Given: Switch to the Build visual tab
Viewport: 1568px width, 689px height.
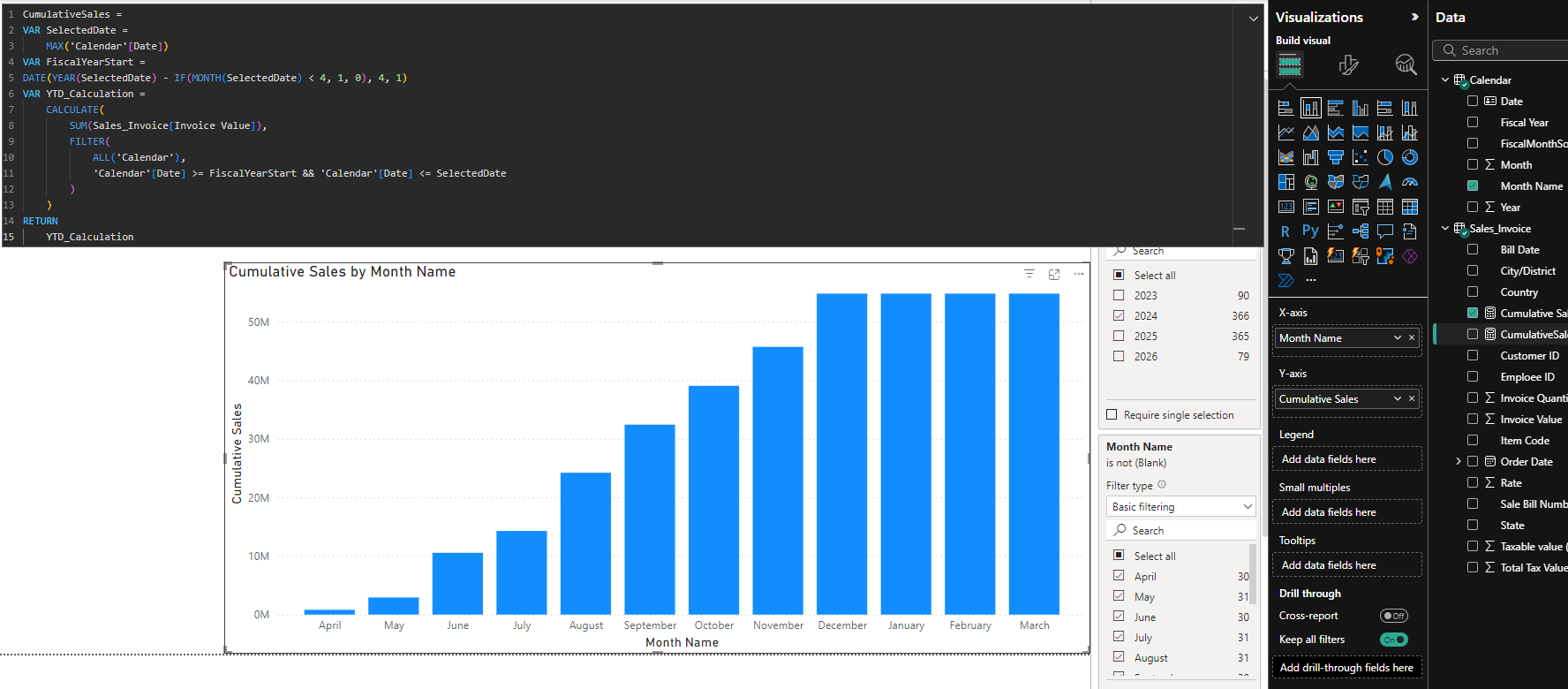Looking at the screenshot, I should [x=1290, y=64].
